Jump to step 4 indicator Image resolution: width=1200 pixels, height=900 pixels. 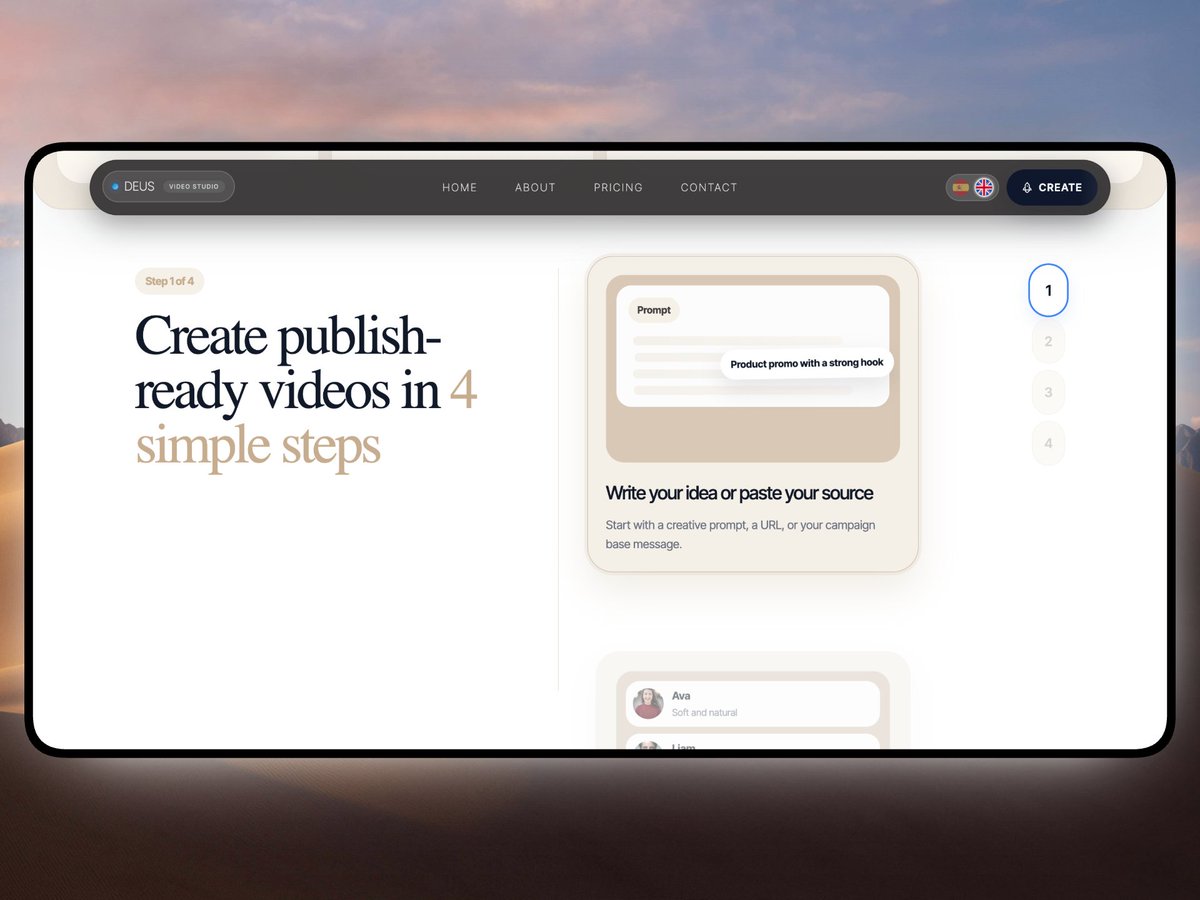[1048, 443]
